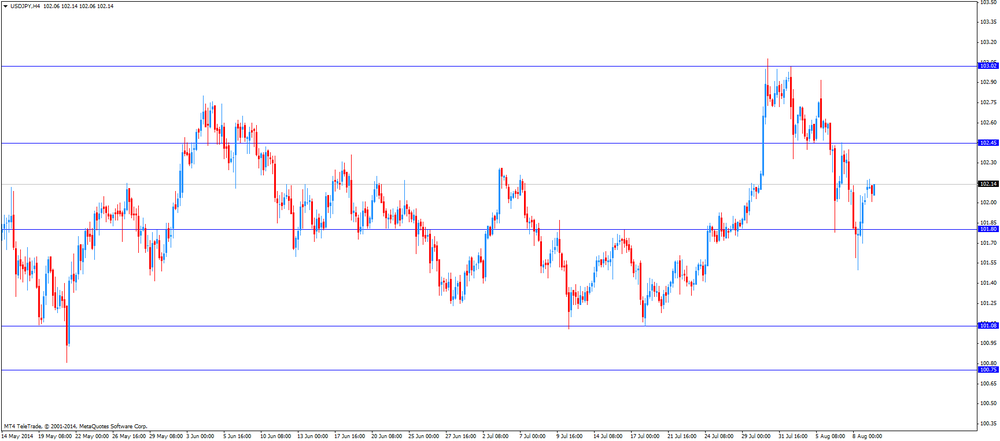The height and width of the screenshot is (441, 1000).
Task: Select the 100.75 horizontal line price tag
Action: 988,370
